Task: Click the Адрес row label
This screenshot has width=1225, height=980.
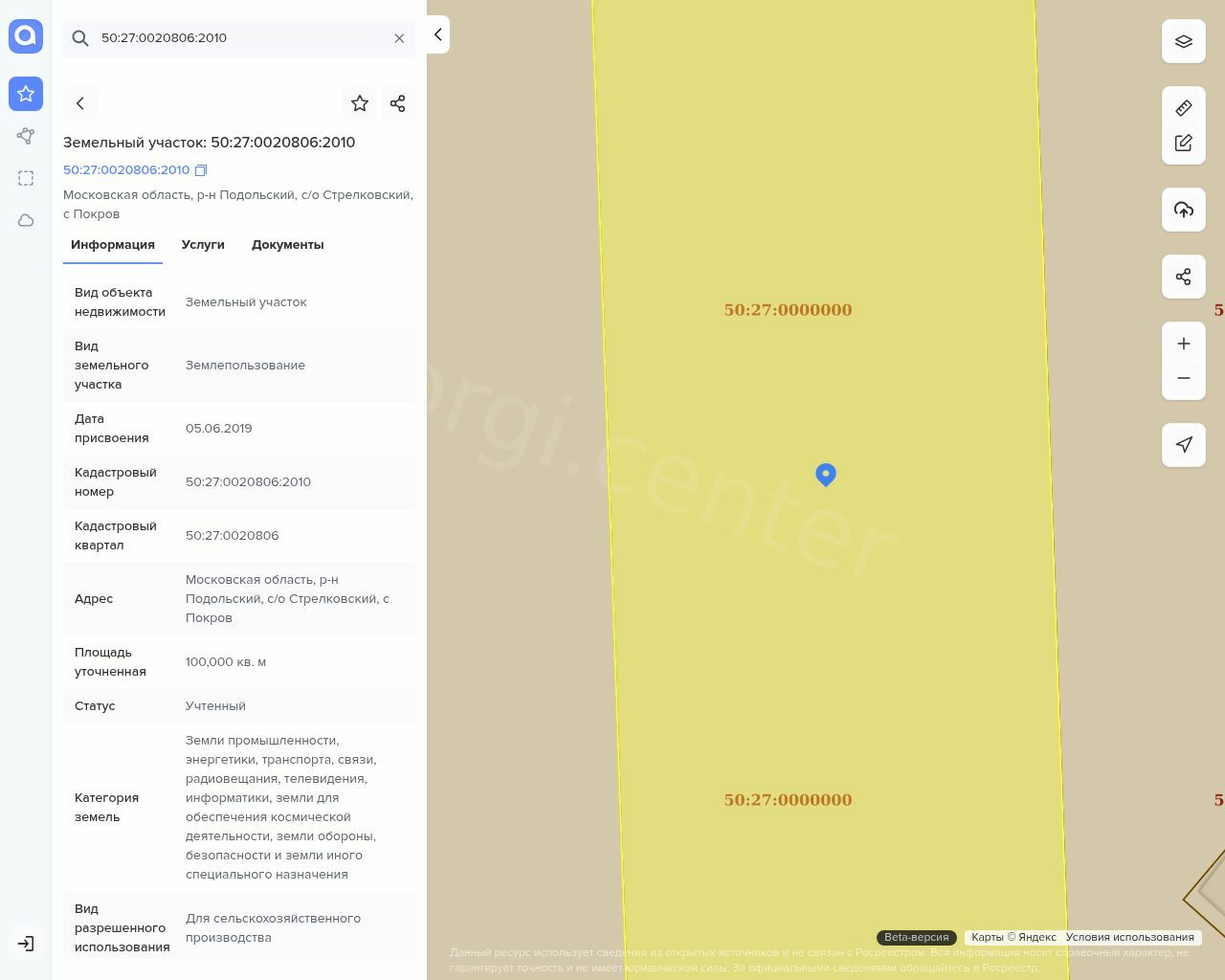Action: coord(94,599)
